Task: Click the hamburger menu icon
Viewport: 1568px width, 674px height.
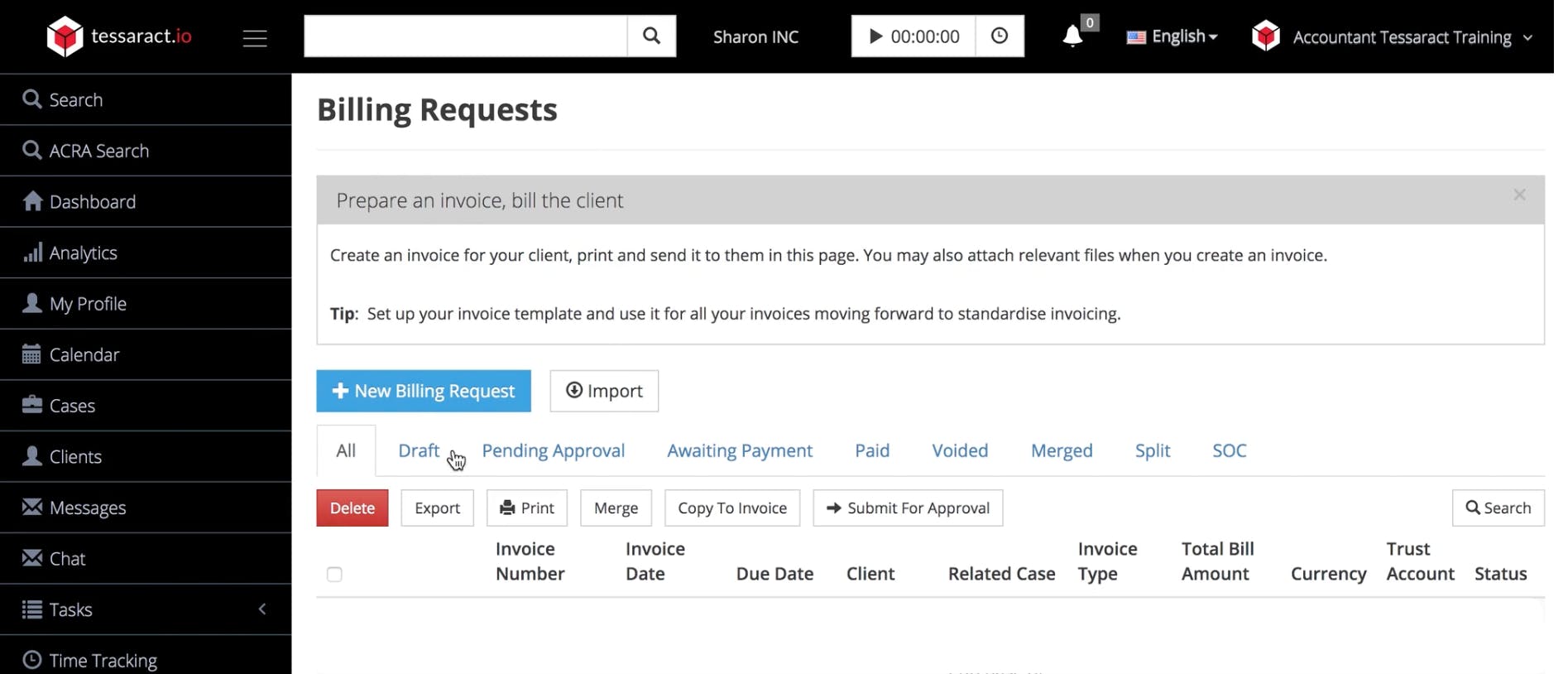Action: (255, 38)
